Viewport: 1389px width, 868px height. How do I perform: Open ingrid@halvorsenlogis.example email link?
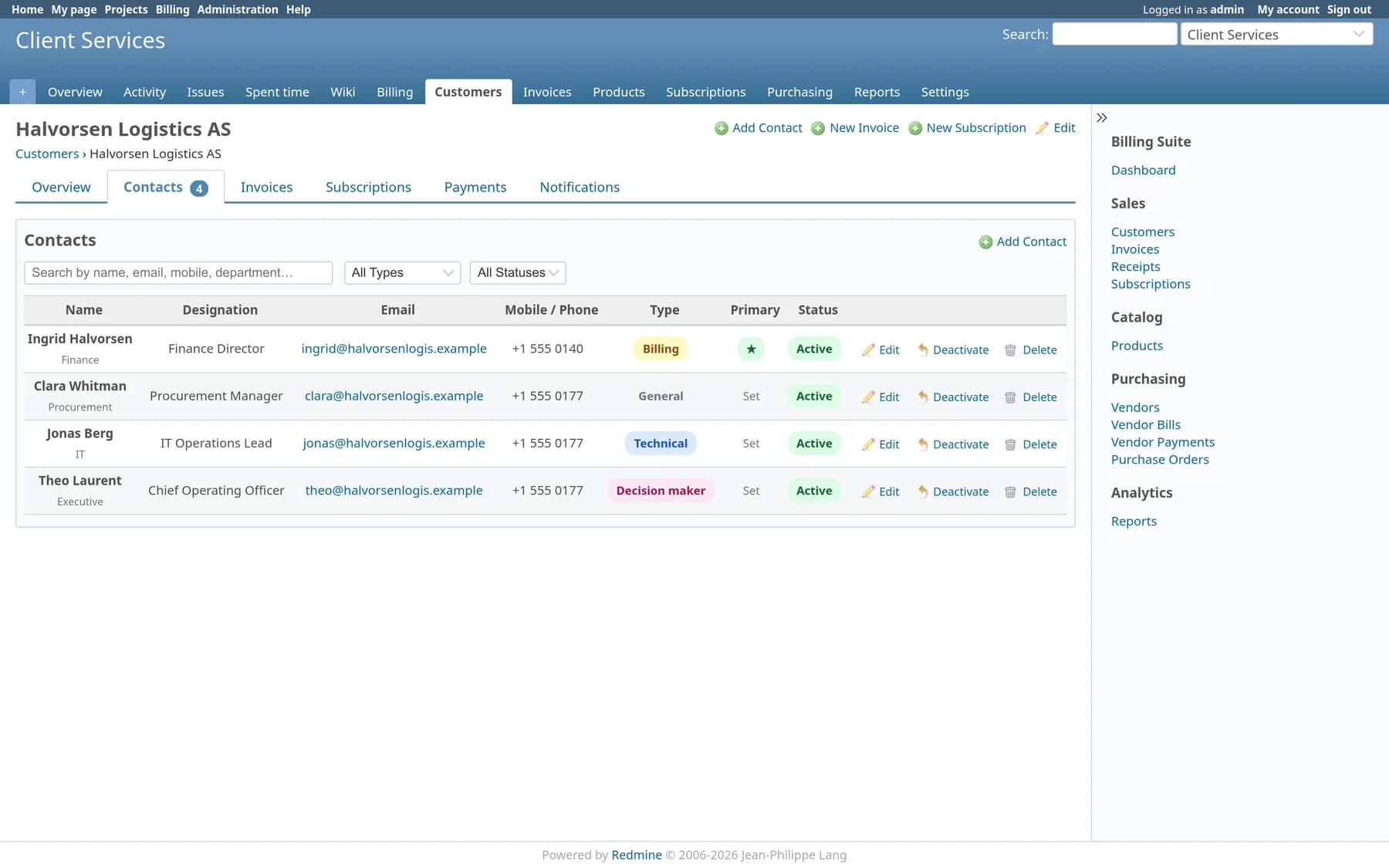(x=394, y=349)
